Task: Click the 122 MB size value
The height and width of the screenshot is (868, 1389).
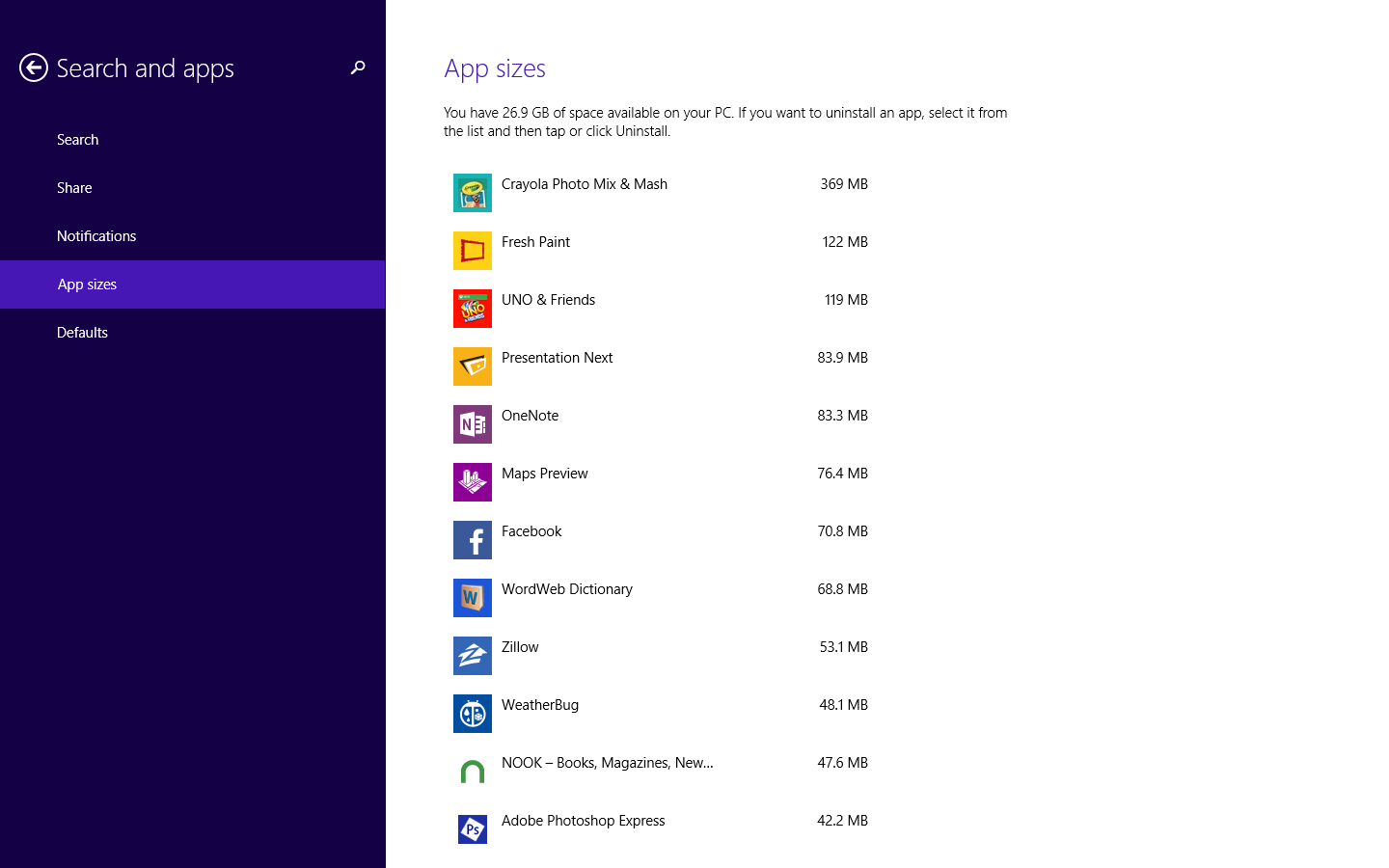Action: 845,242
